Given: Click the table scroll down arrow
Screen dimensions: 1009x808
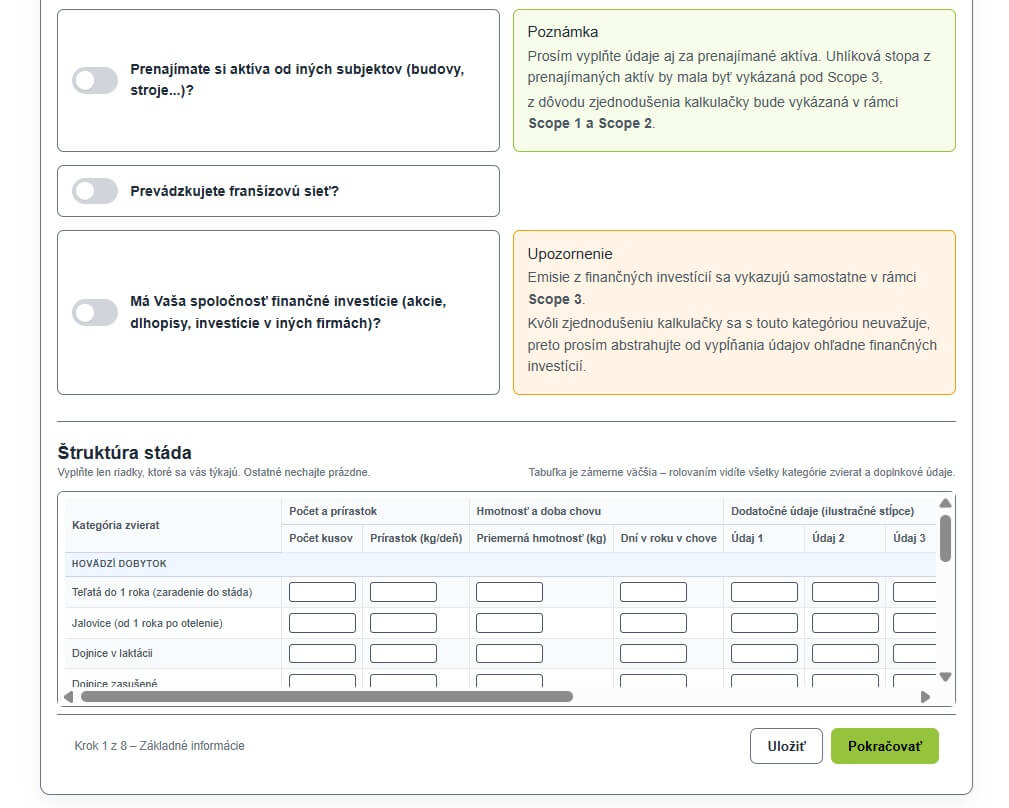Looking at the screenshot, I should pos(945,677).
